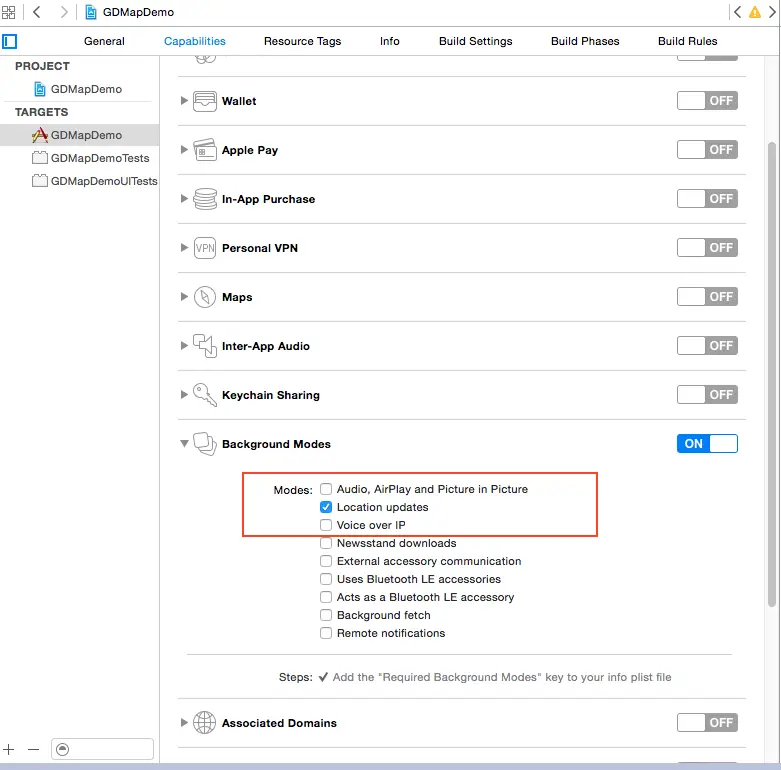The width and height of the screenshot is (781, 770).
Task: Turn on the Maps switch
Action: [x=707, y=296]
